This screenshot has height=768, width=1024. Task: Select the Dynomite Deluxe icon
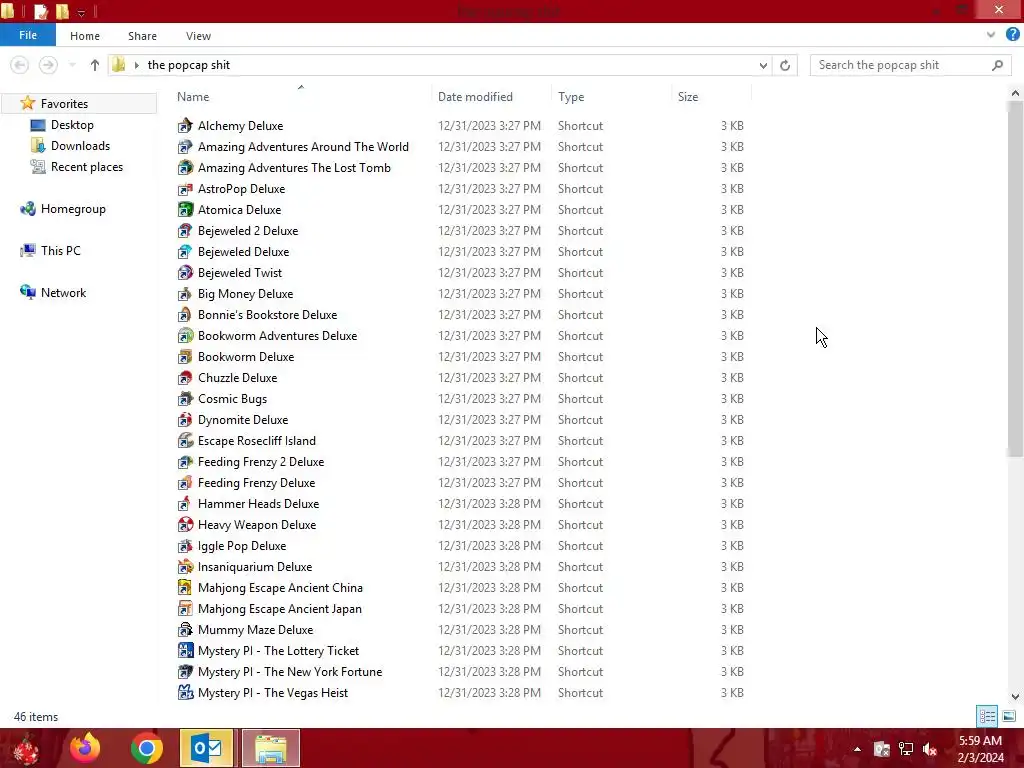(x=185, y=420)
